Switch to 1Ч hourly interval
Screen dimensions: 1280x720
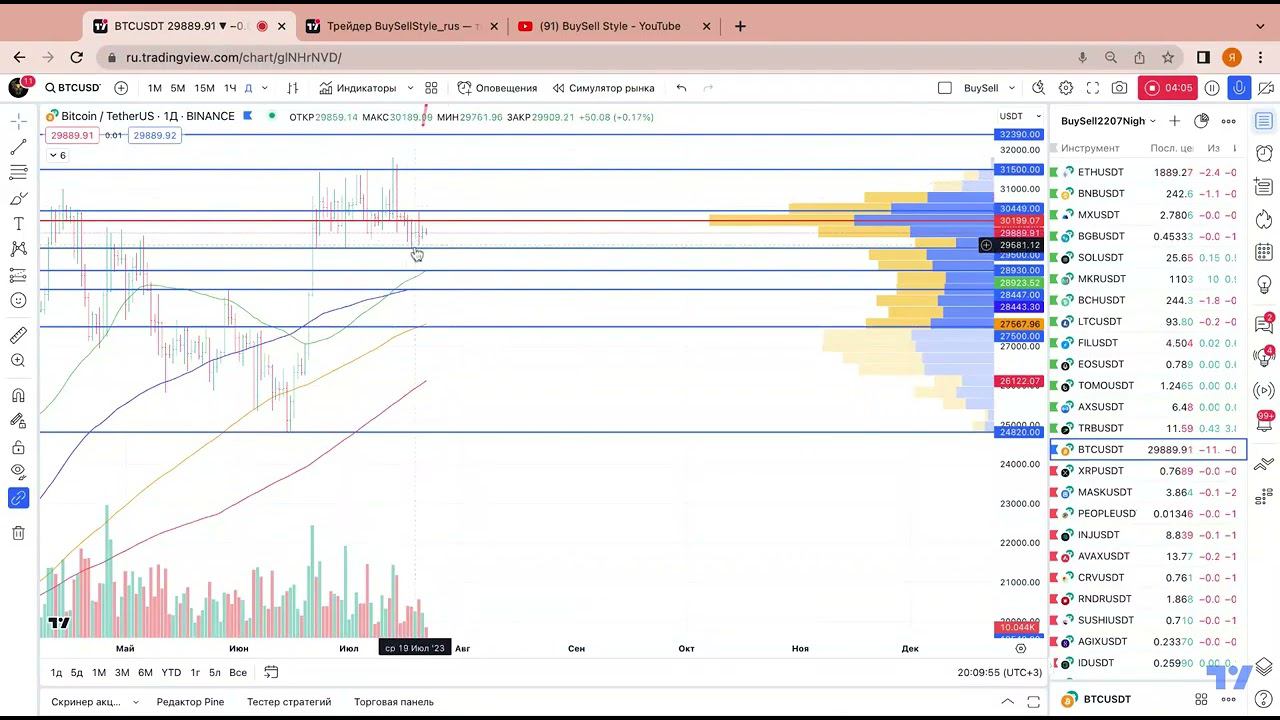[x=230, y=88]
